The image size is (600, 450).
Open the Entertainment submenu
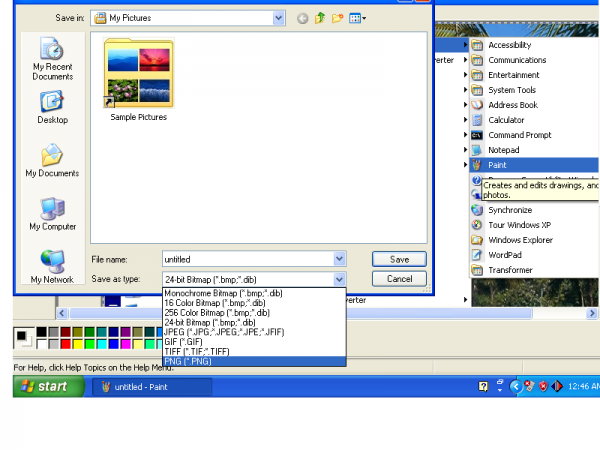[x=534, y=75]
